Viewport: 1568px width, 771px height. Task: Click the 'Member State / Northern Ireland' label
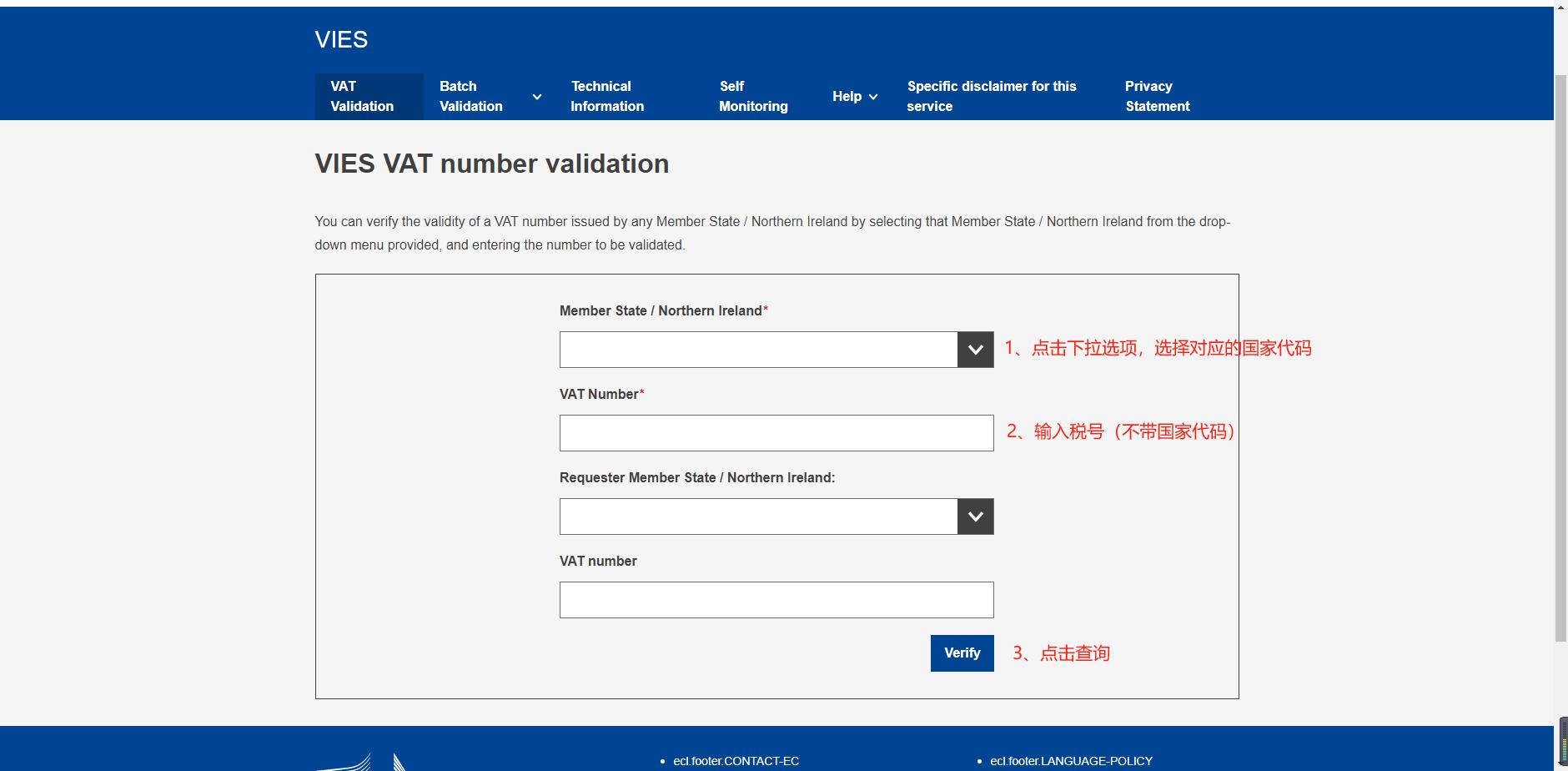(x=663, y=310)
